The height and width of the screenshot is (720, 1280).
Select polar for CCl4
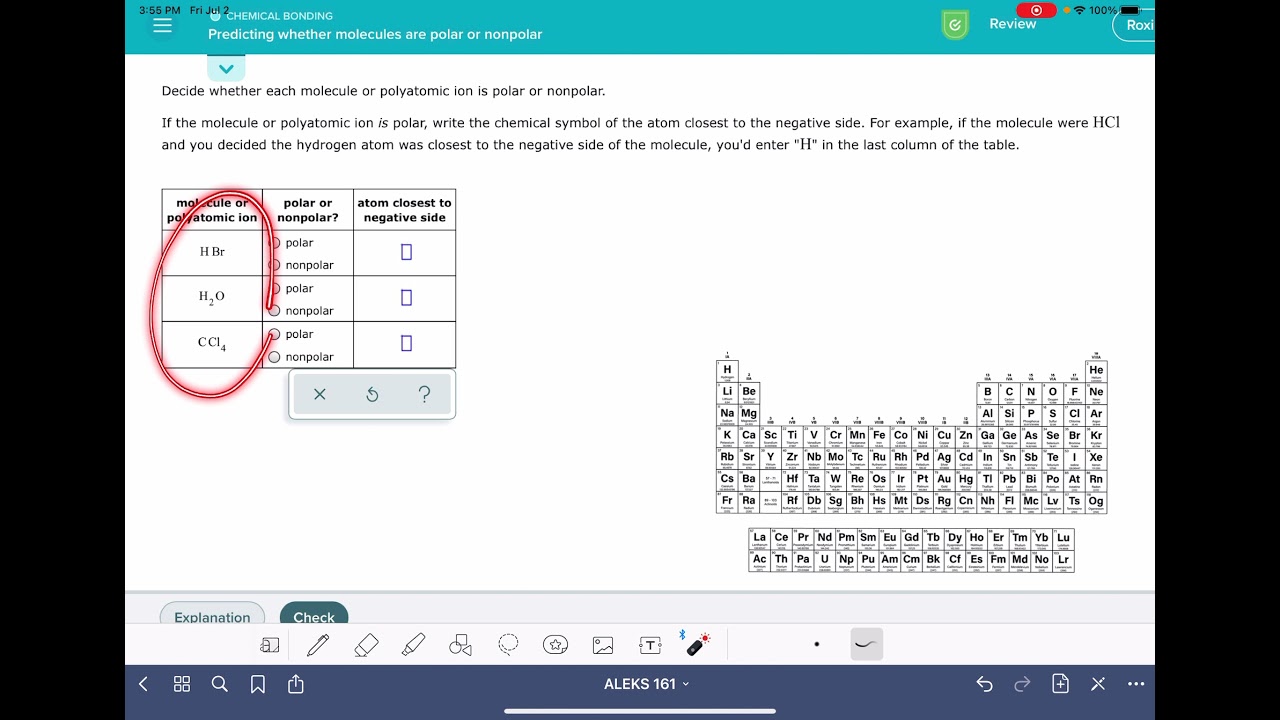click(x=275, y=335)
